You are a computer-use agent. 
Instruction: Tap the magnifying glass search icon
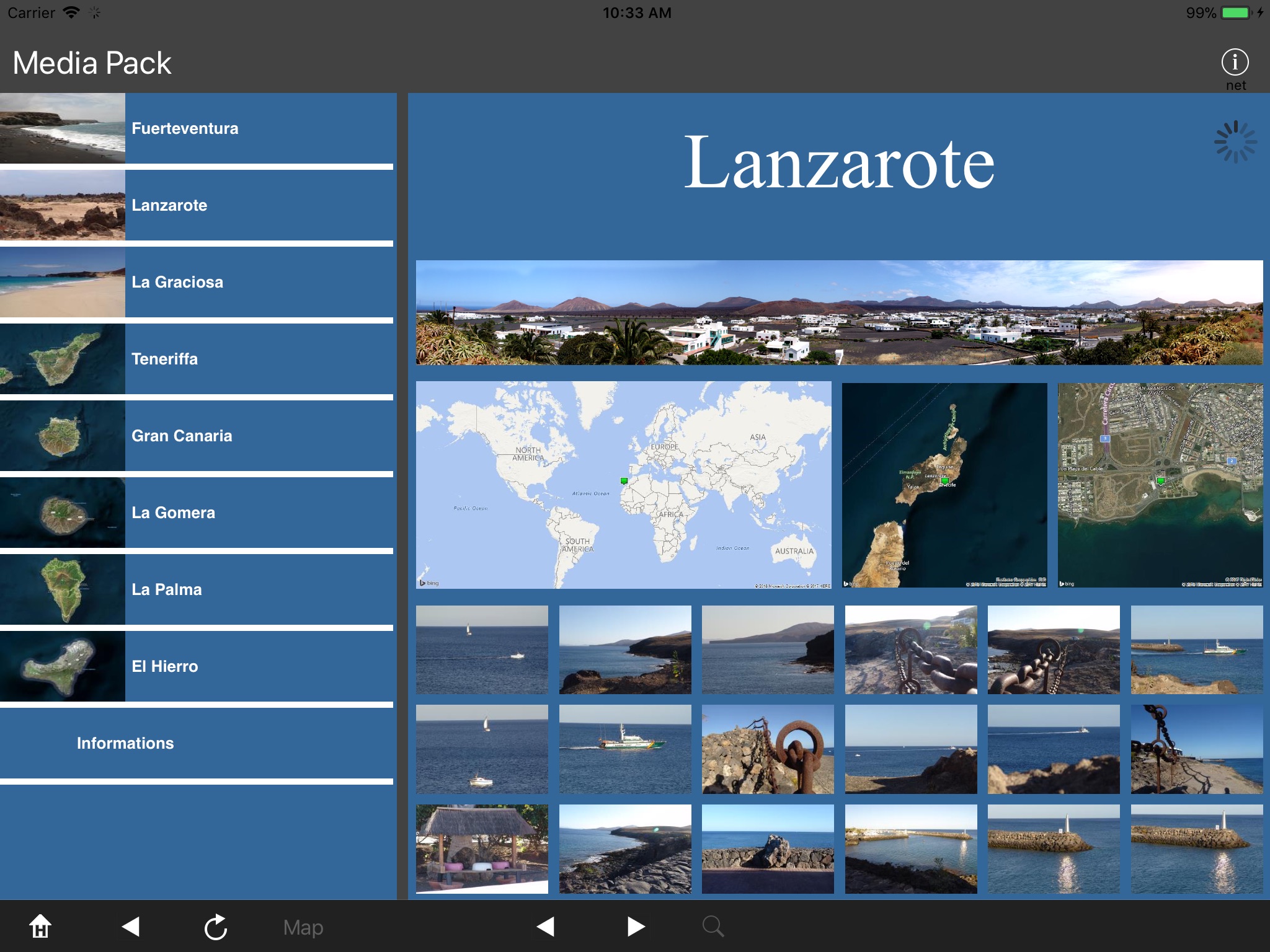(x=713, y=927)
